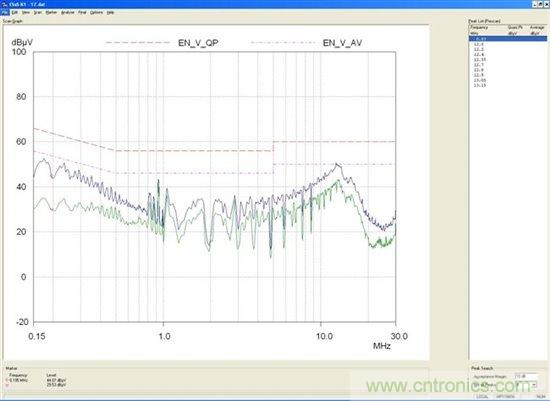Viewport: 550px width, 401px height.
Task: Open the Final menu
Action: click(82, 12)
